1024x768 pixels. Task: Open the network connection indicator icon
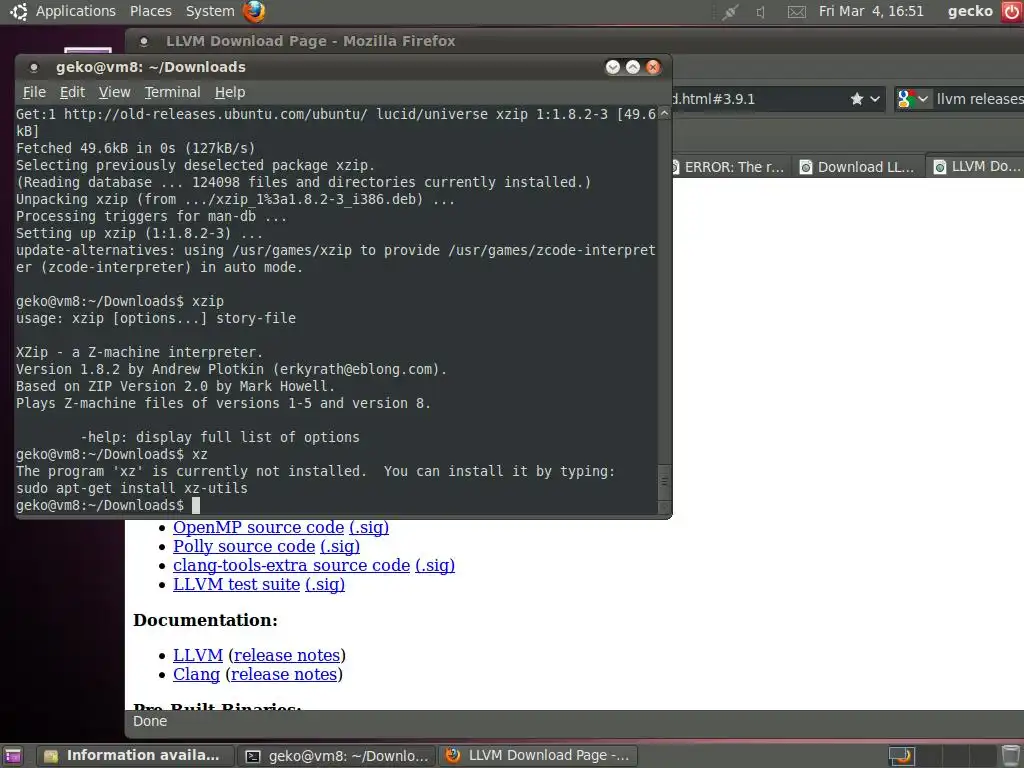[x=729, y=12]
